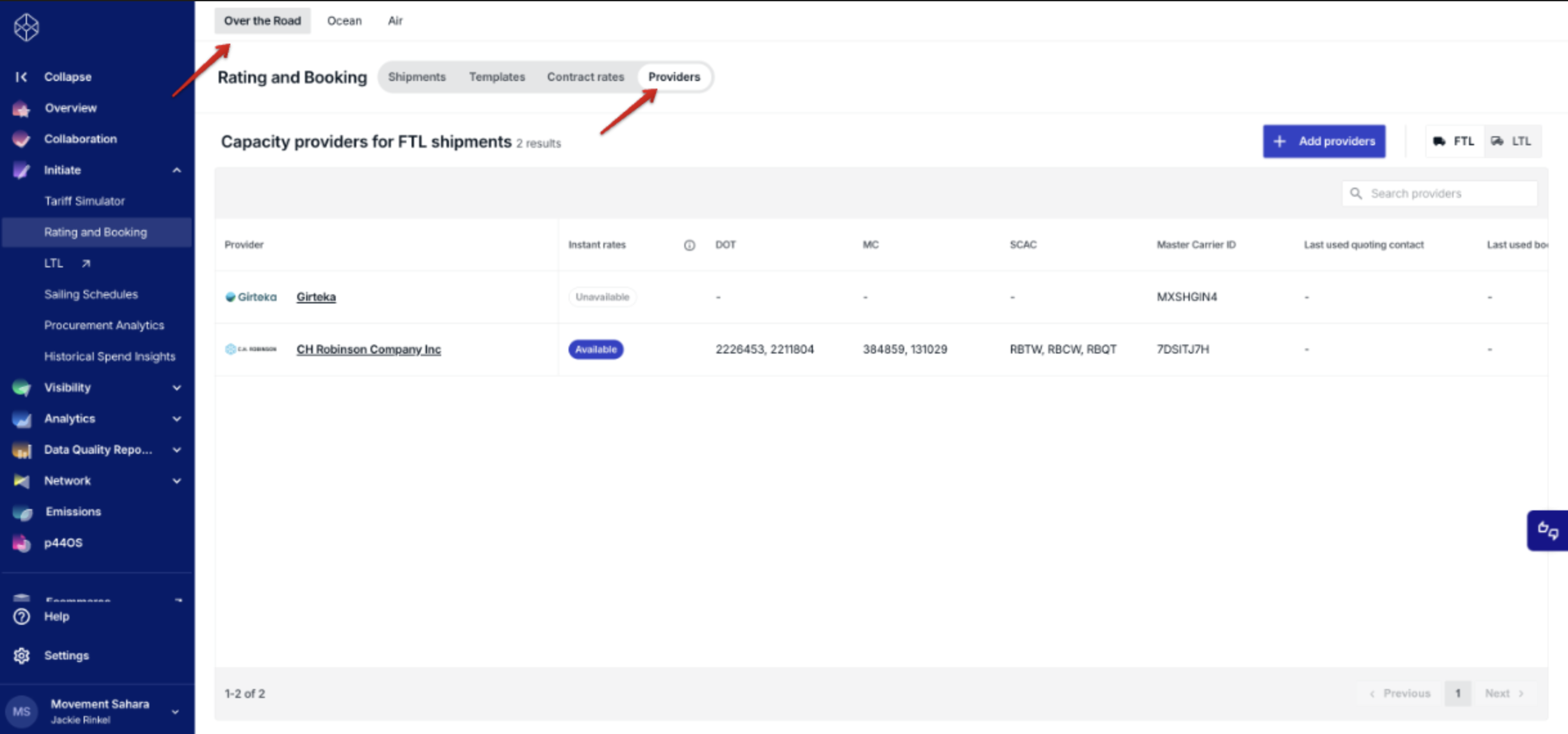Click the project44 logo icon
This screenshot has width=1568, height=734.
26,28
